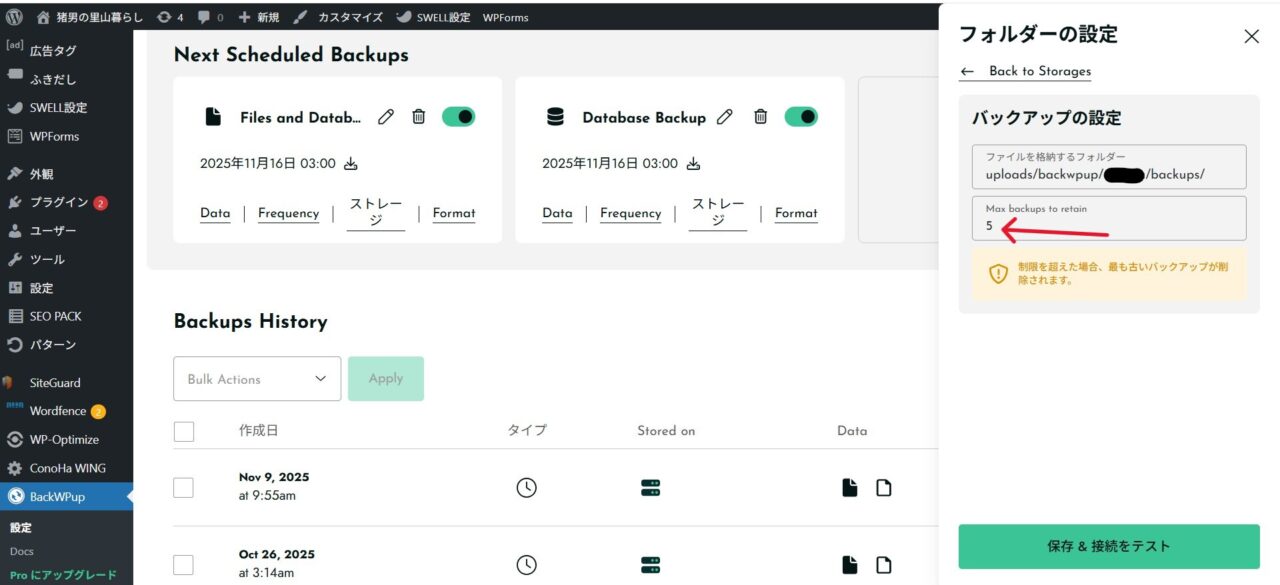The width and height of the screenshot is (1280, 585).
Task: Click download icon under Files and Database date
Action: (x=350, y=164)
